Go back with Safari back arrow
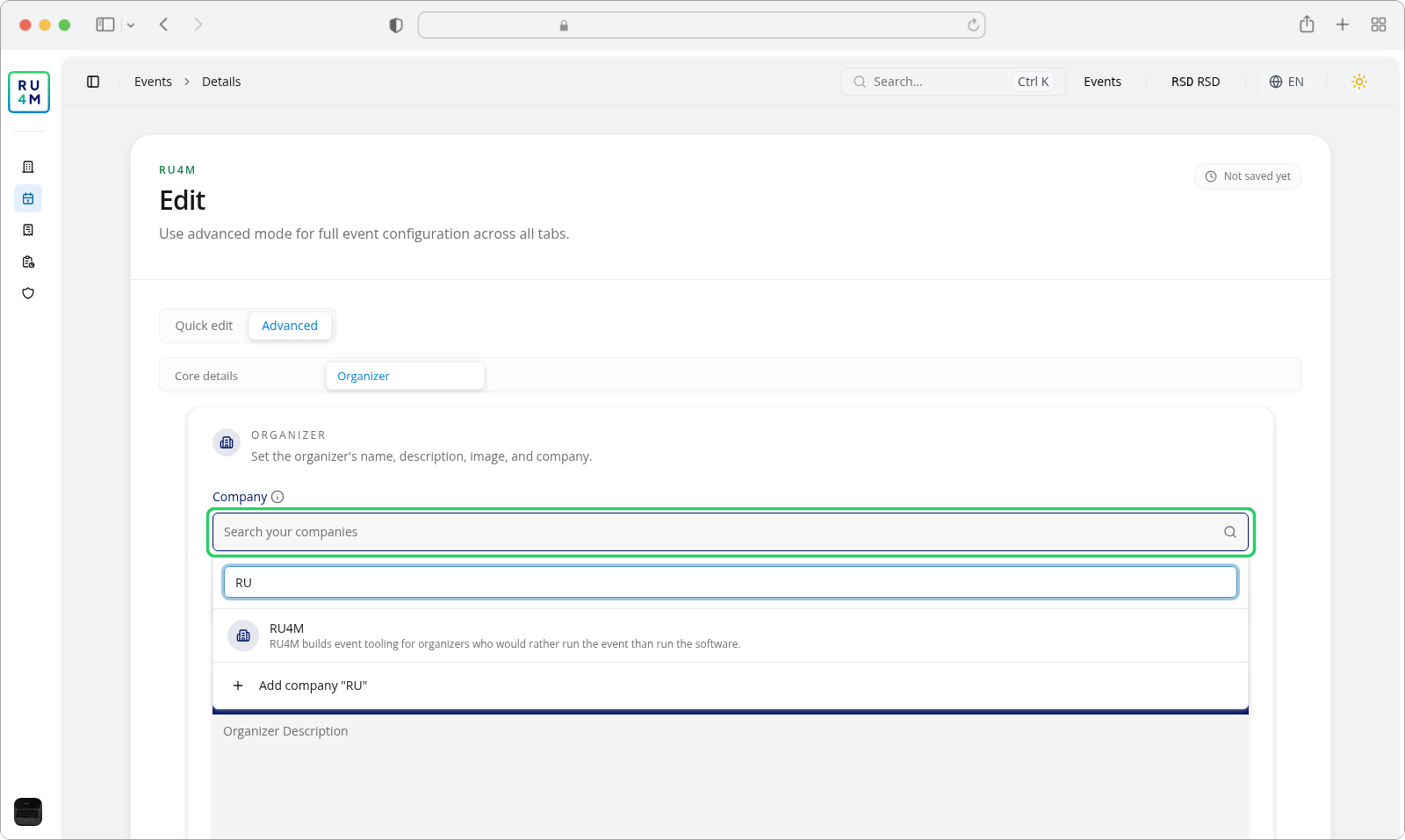Image resolution: width=1405 pixels, height=840 pixels. (163, 25)
